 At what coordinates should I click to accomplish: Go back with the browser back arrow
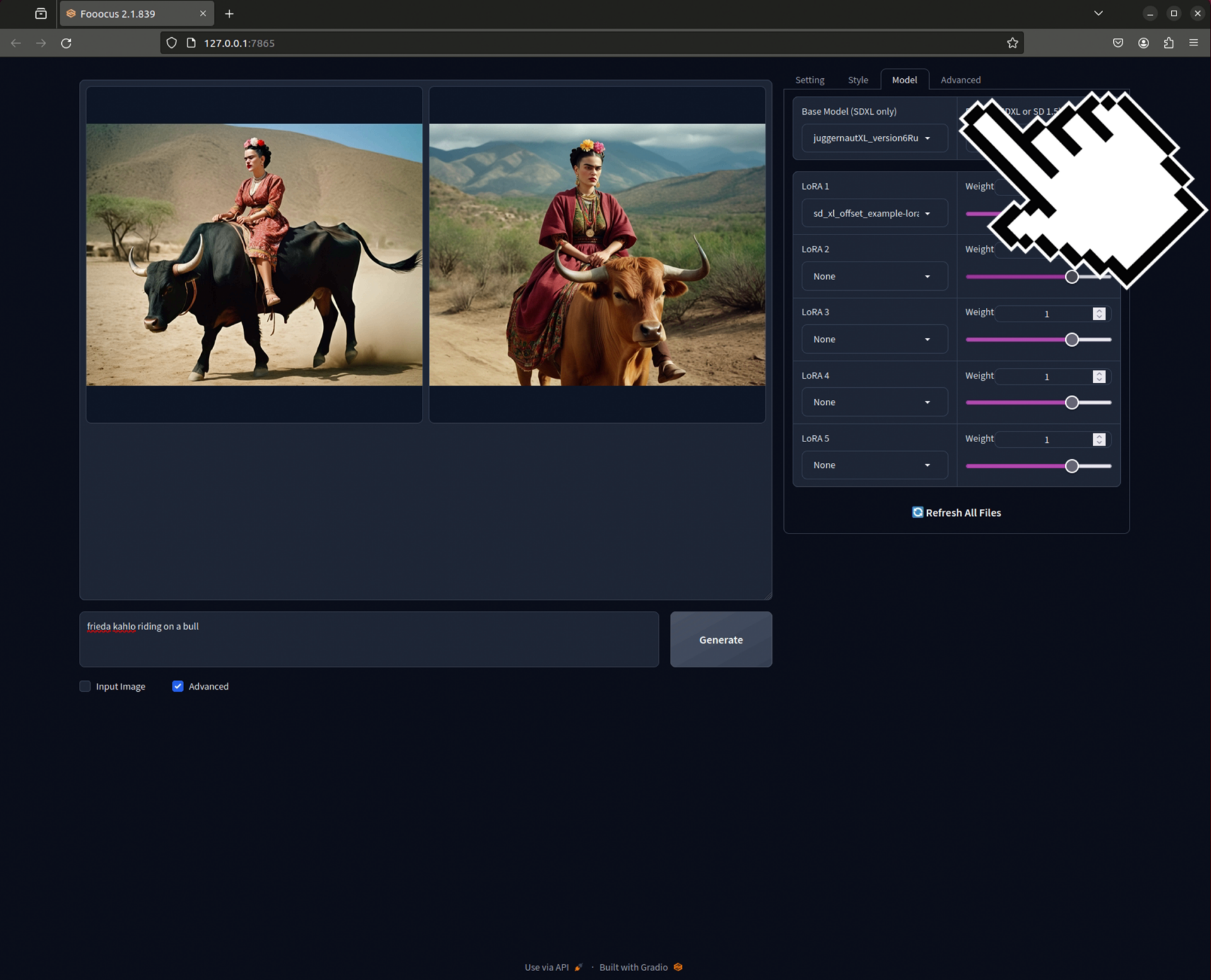pyautogui.click(x=16, y=43)
